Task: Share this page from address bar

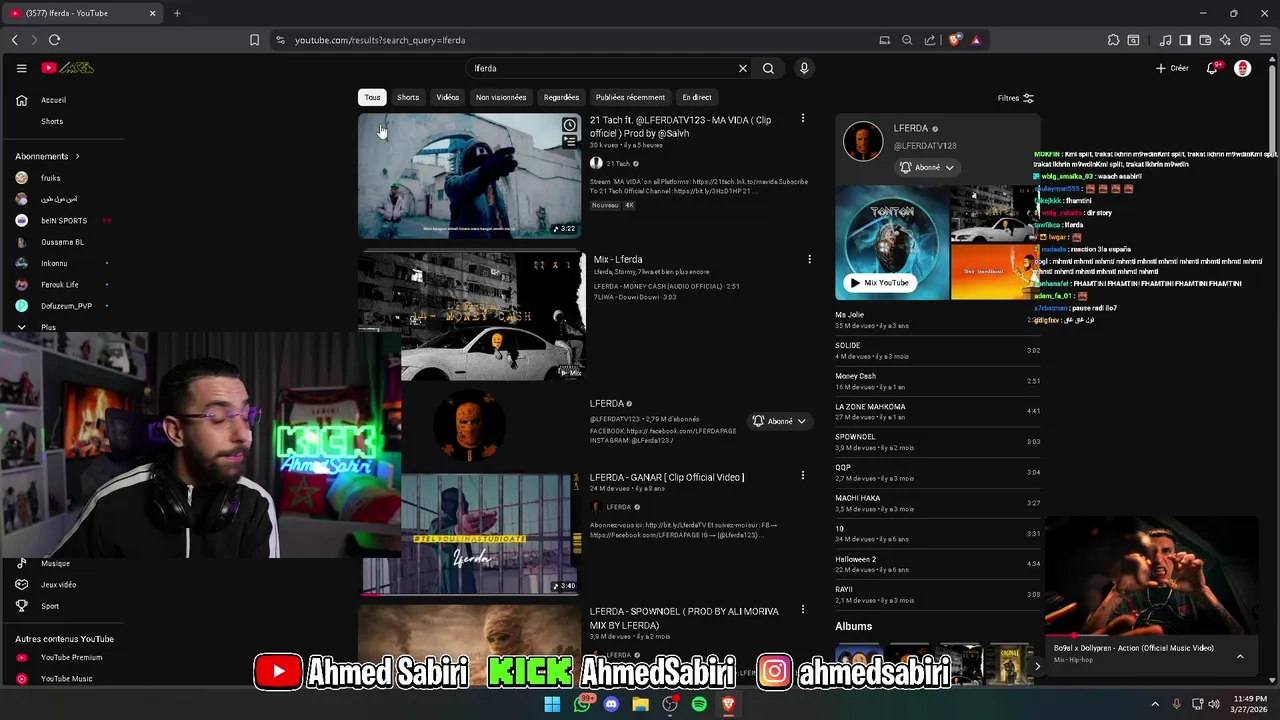Action: (x=930, y=40)
